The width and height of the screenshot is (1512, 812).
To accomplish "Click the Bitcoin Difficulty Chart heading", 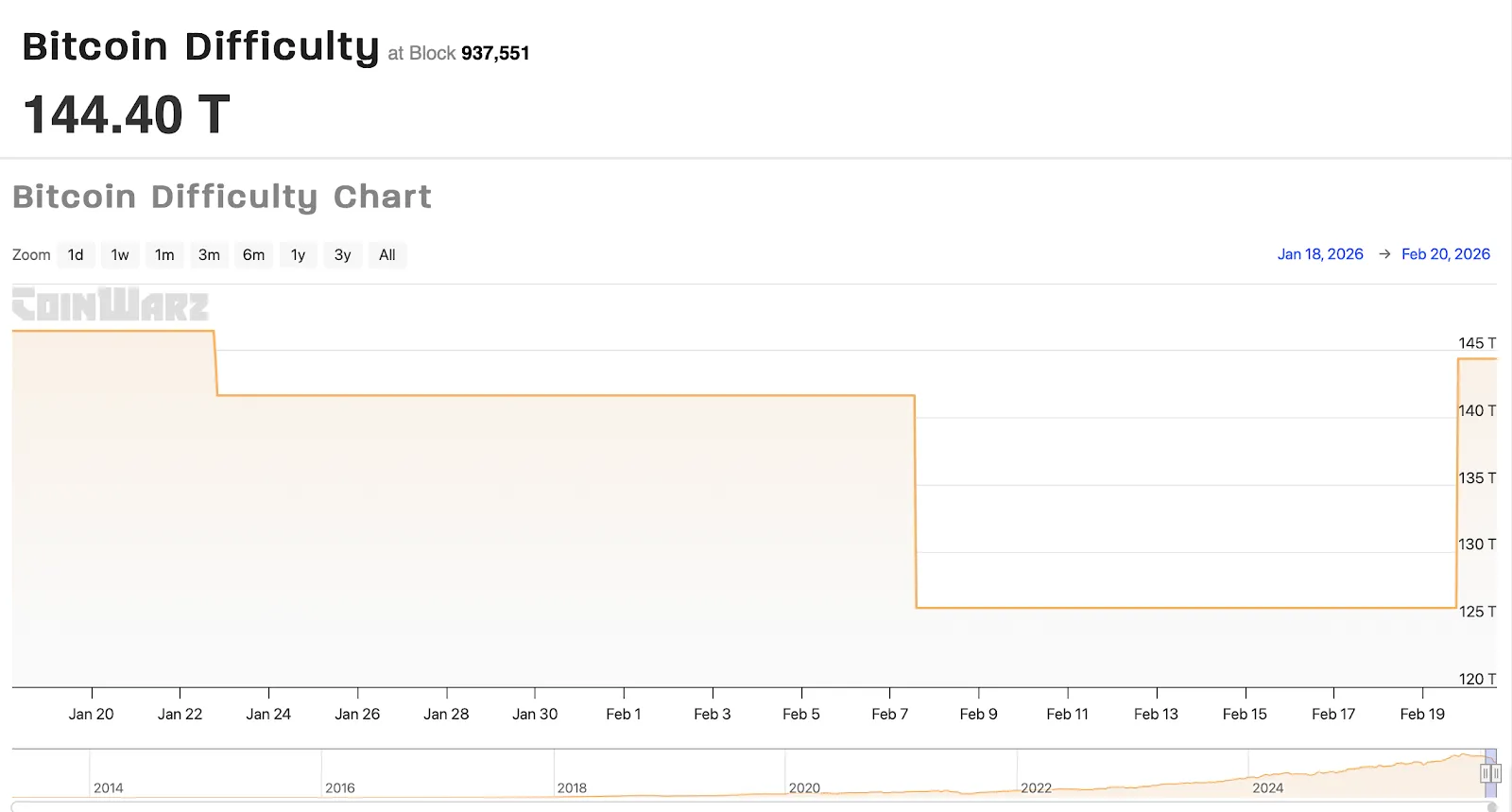I will tap(221, 197).
